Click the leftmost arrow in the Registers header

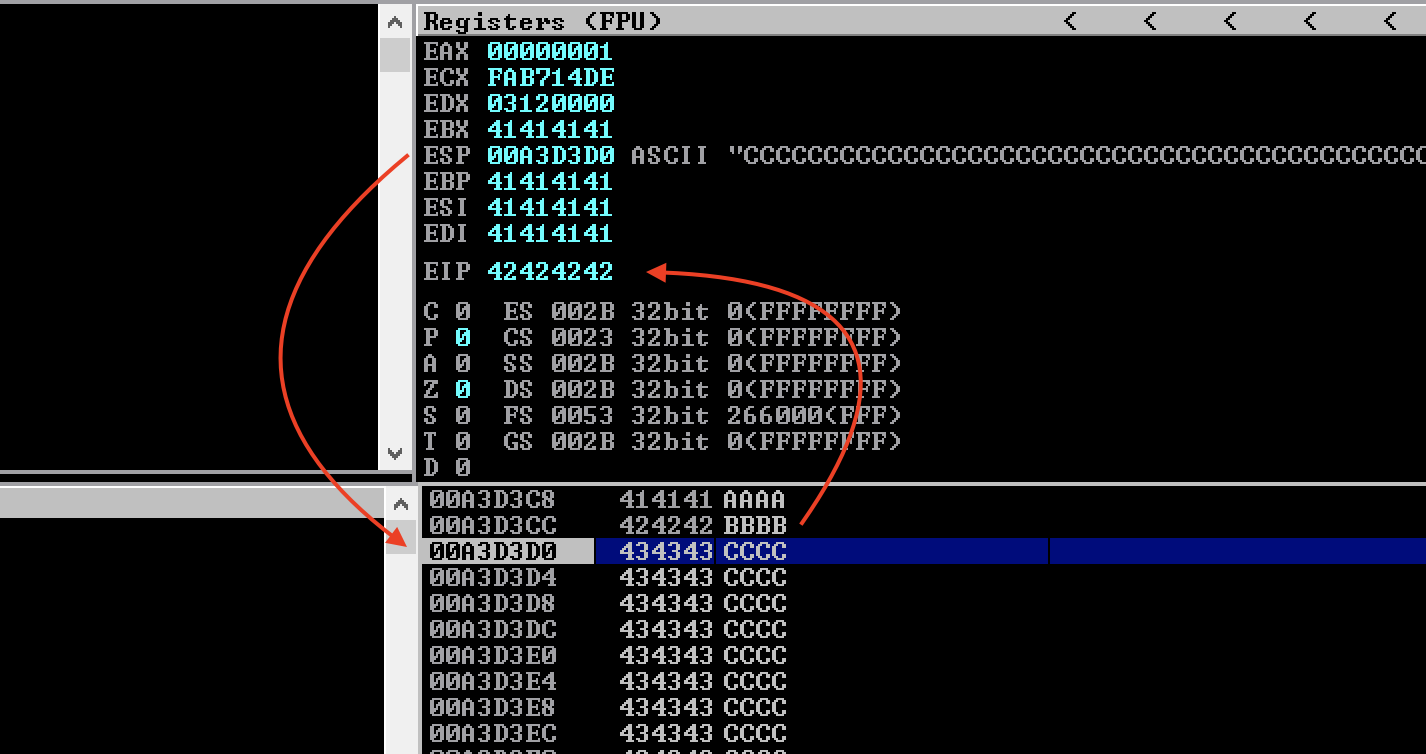tap(1070, 21)
